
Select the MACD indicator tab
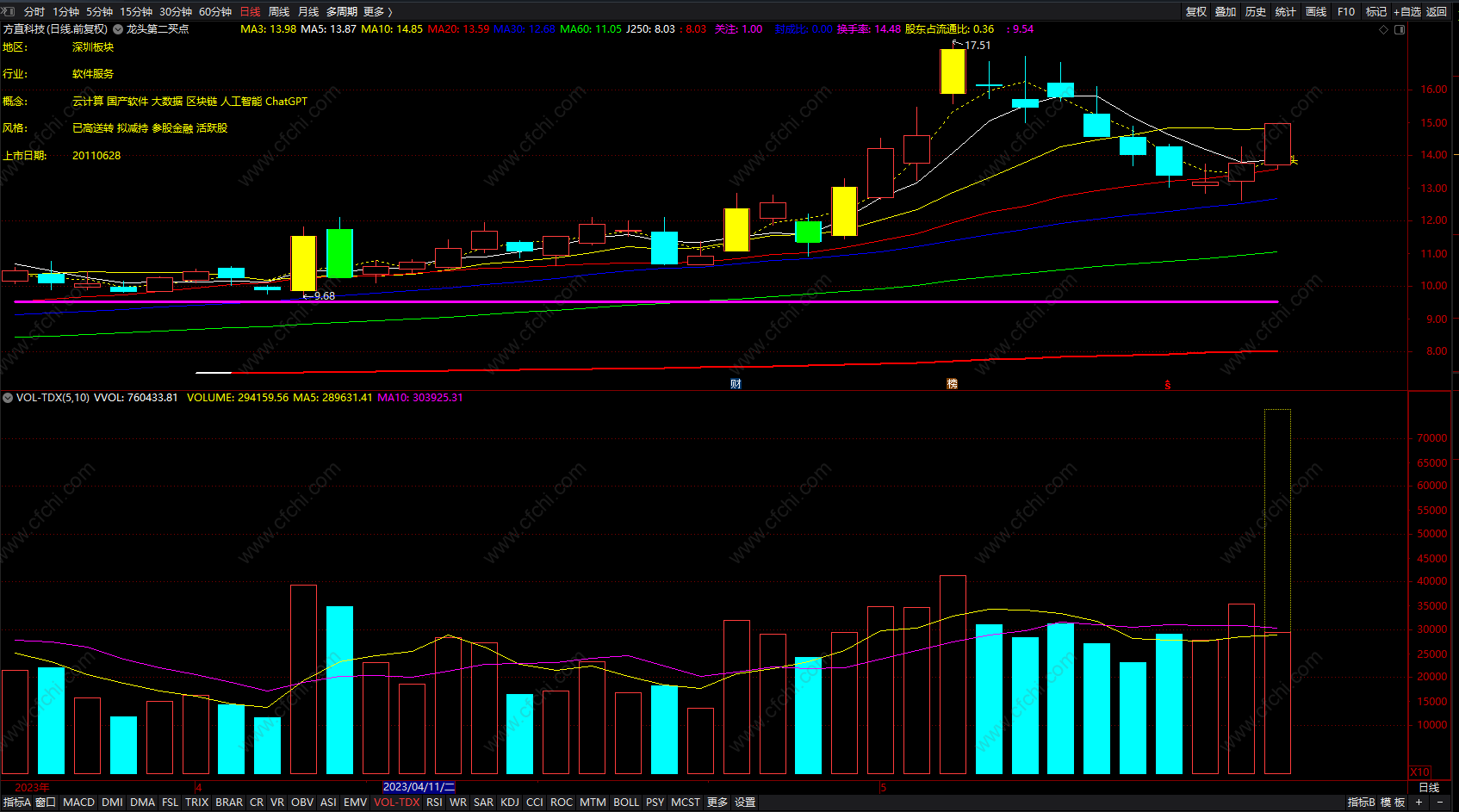(78, 802)
